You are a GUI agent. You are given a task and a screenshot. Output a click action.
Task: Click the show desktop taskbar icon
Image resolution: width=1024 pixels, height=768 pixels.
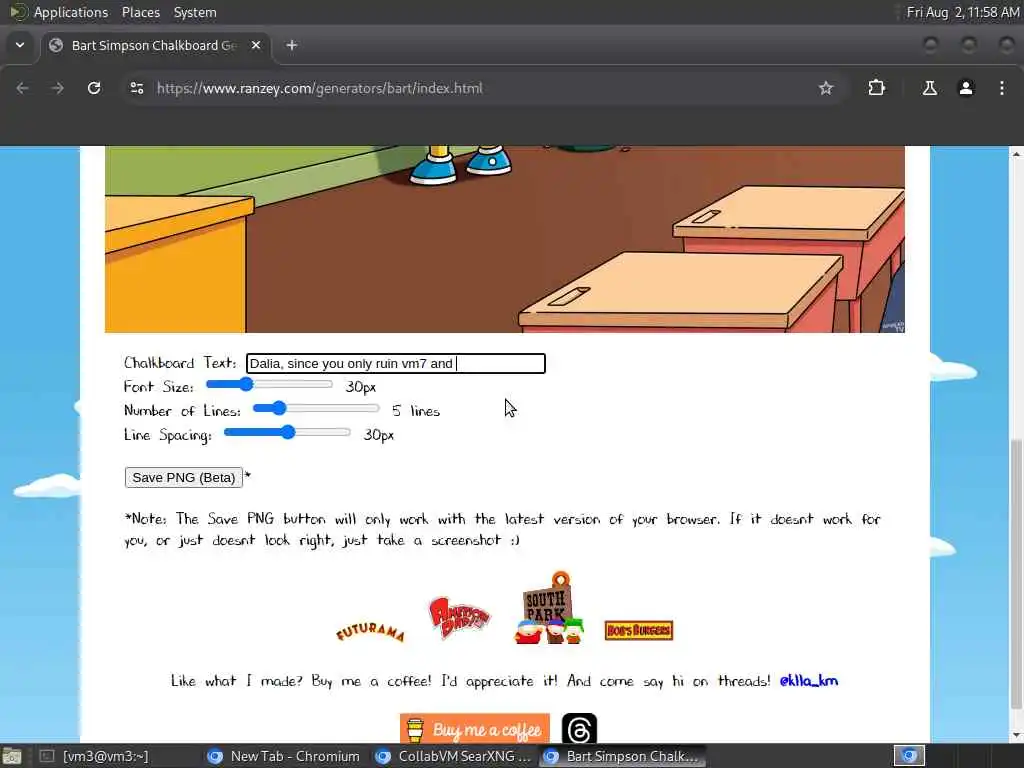pos(12,757)
